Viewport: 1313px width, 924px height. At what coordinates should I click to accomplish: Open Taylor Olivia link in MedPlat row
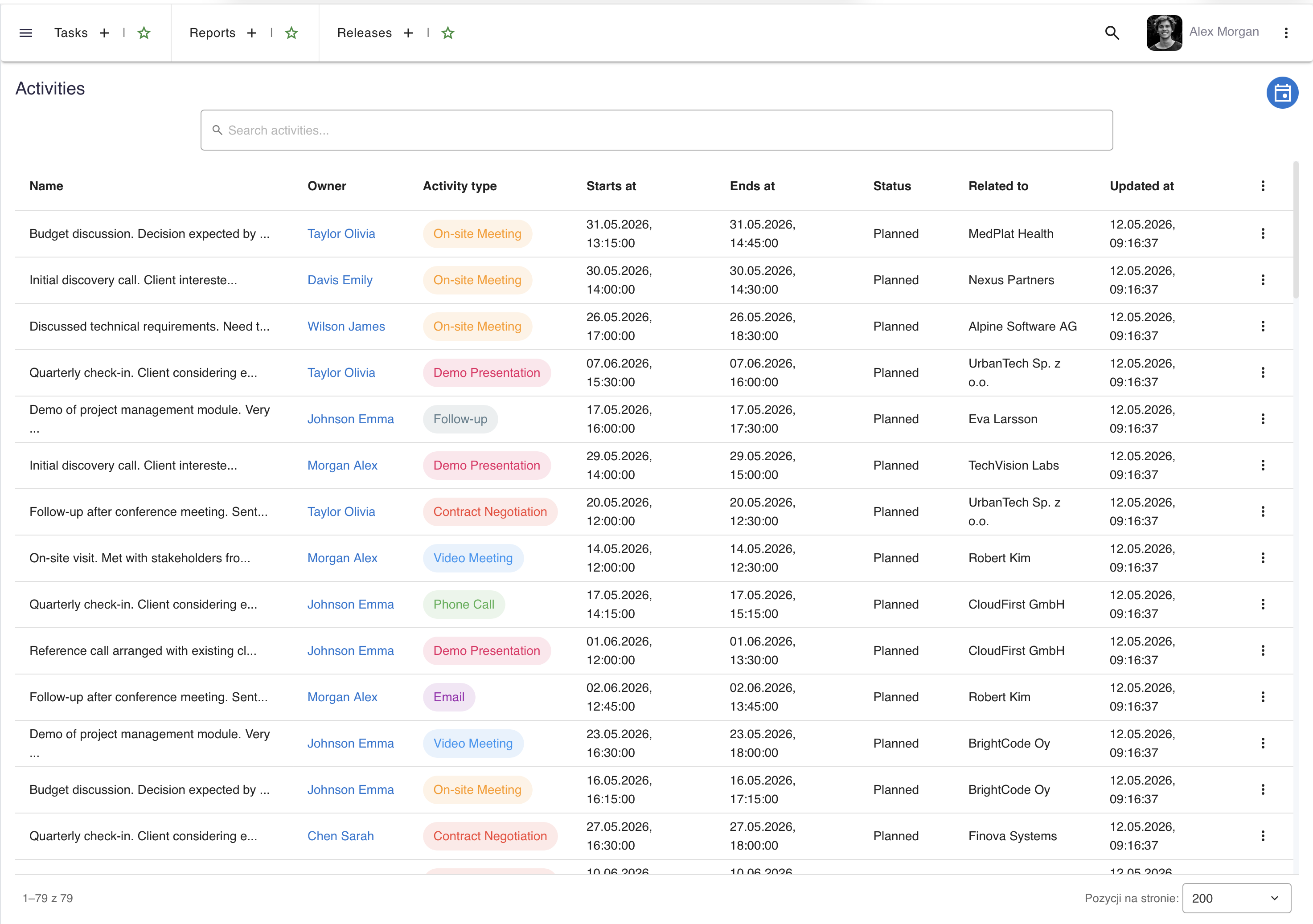click(341, 233)
